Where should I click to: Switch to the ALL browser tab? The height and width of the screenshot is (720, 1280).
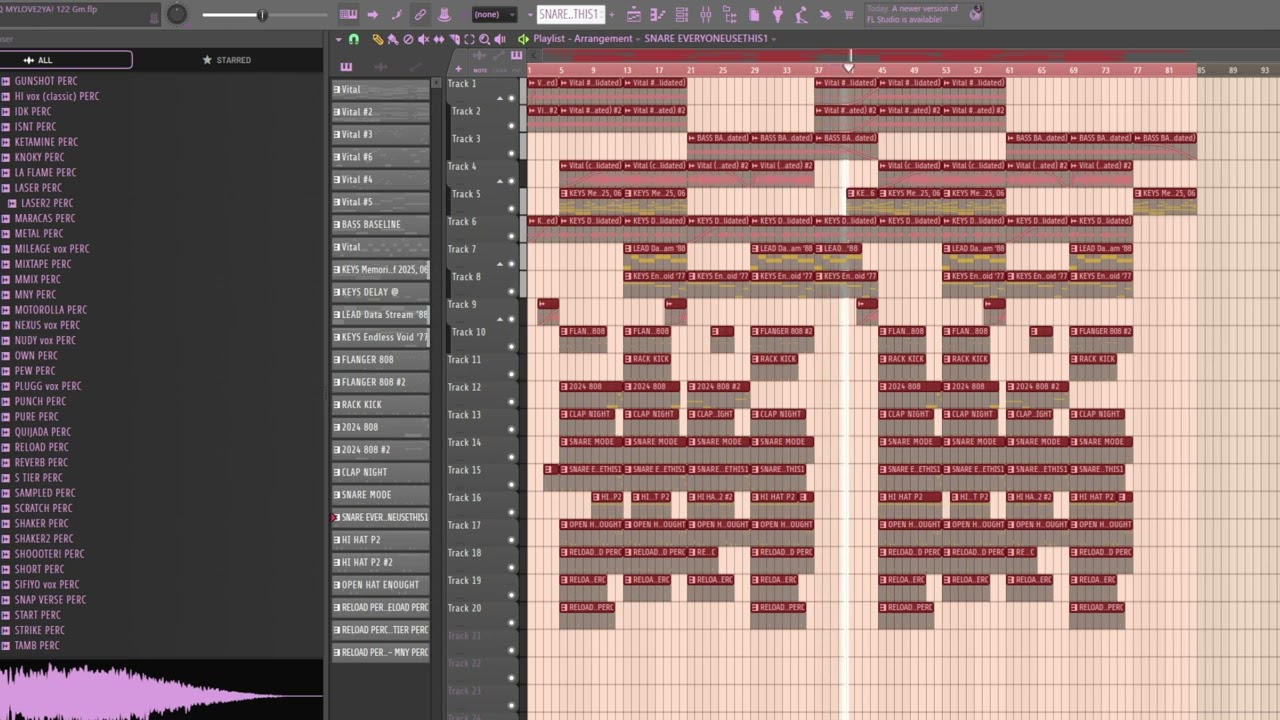click(x=39, y=60)
